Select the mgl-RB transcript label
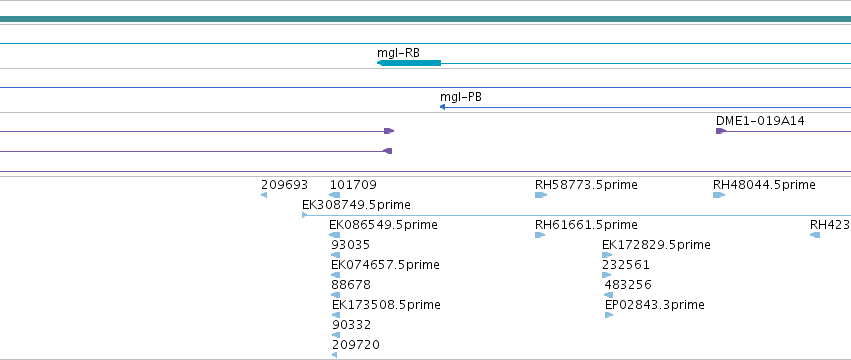Screen dimensions: 851x360 coord(398,53)
